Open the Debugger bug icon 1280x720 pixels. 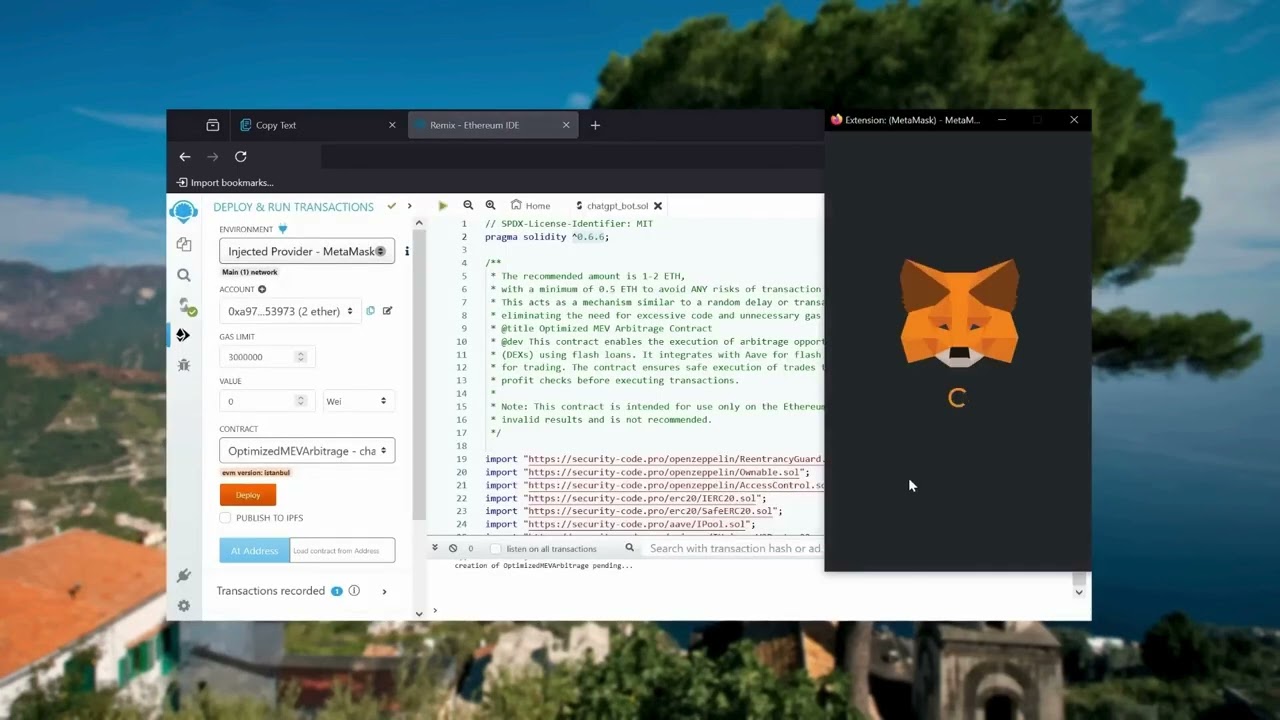tap(183, 366)
